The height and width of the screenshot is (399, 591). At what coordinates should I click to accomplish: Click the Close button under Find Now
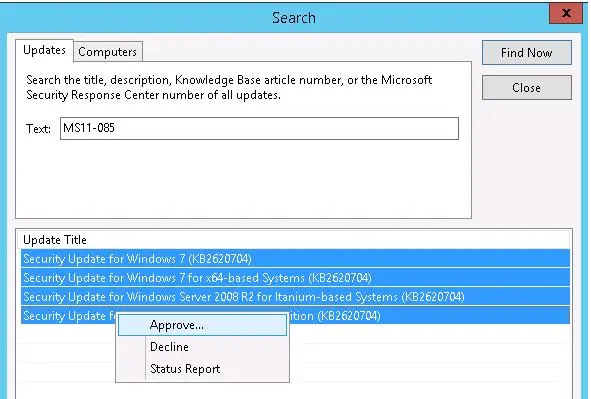pos(527,88)
